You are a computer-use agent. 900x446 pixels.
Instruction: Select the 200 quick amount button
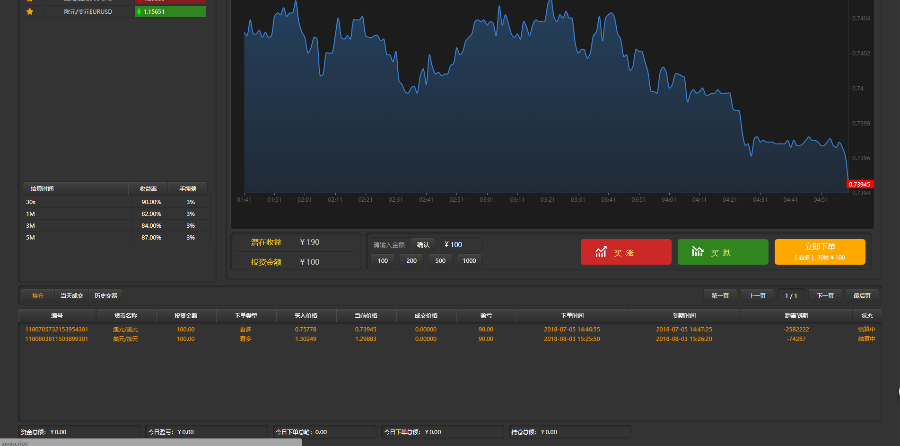(411, 260)
